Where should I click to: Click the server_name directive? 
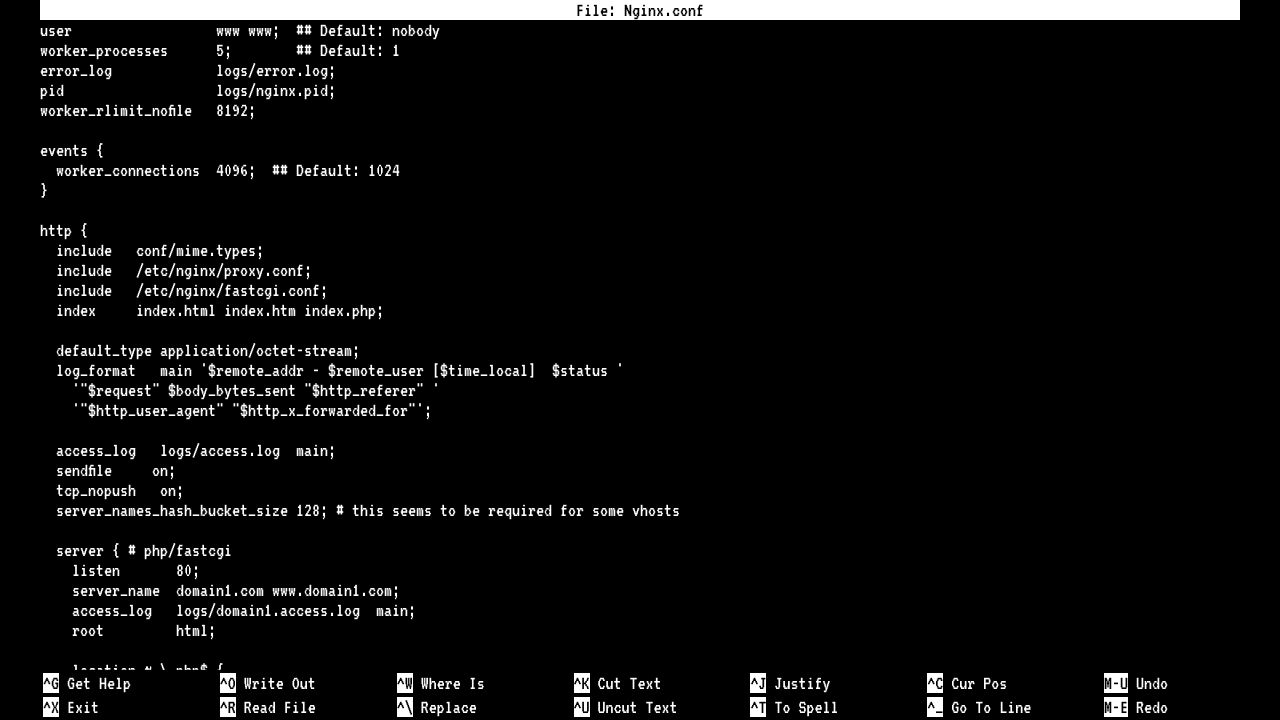pyautogui.click(x=116, y=591)
